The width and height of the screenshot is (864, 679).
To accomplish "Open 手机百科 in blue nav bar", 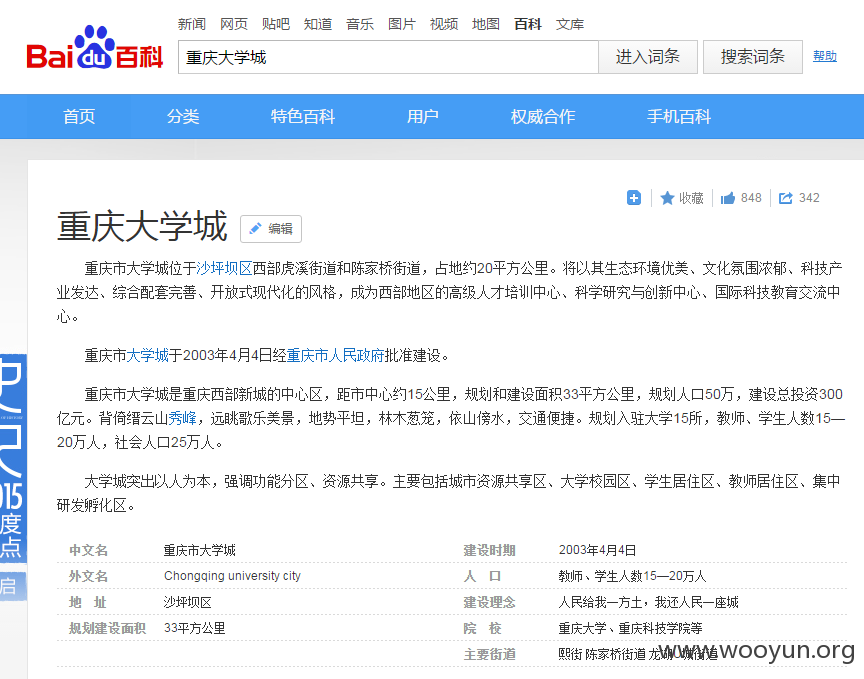I will click(679, 116).
